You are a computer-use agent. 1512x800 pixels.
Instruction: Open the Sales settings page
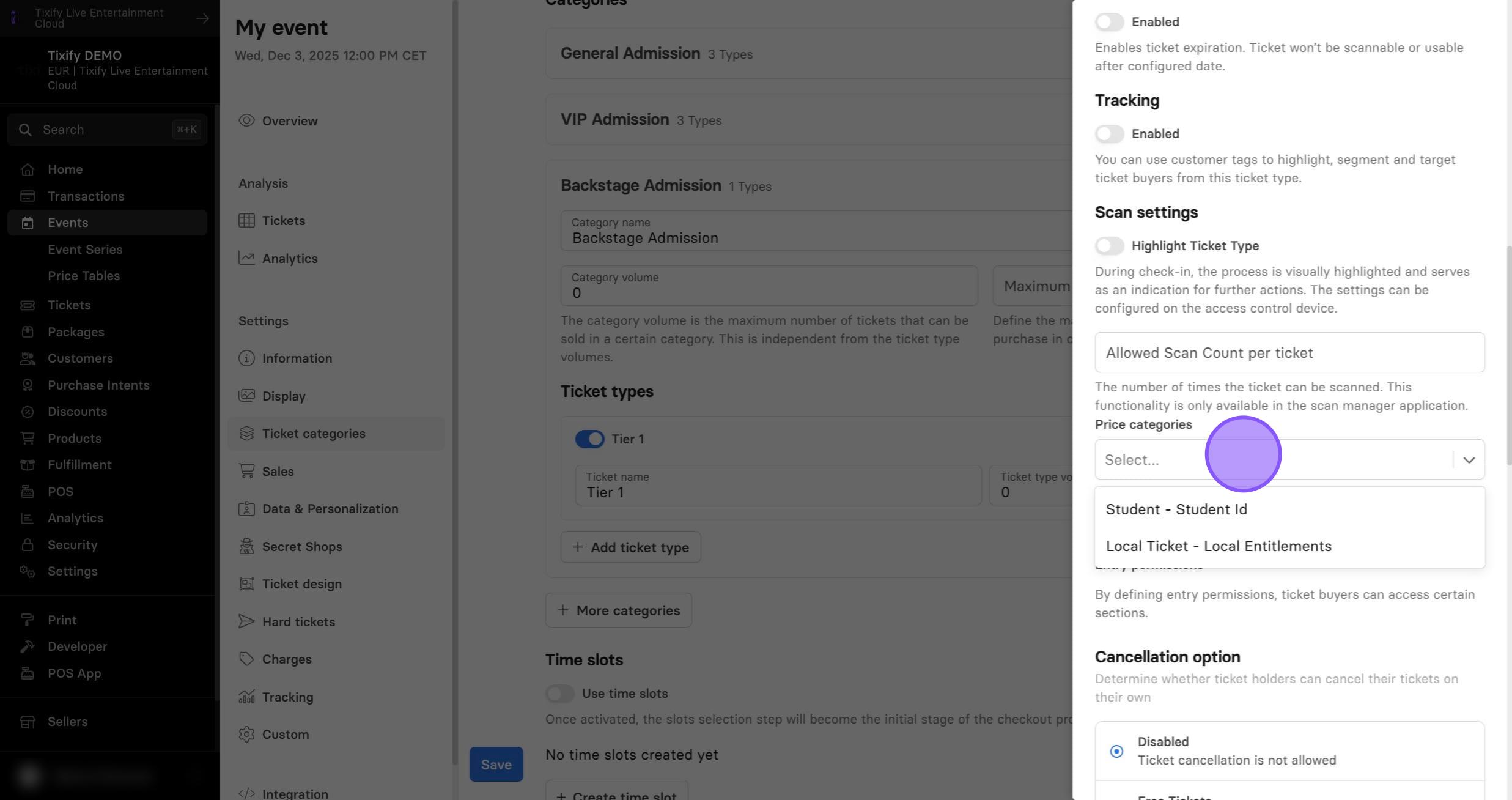coord(336,472)
